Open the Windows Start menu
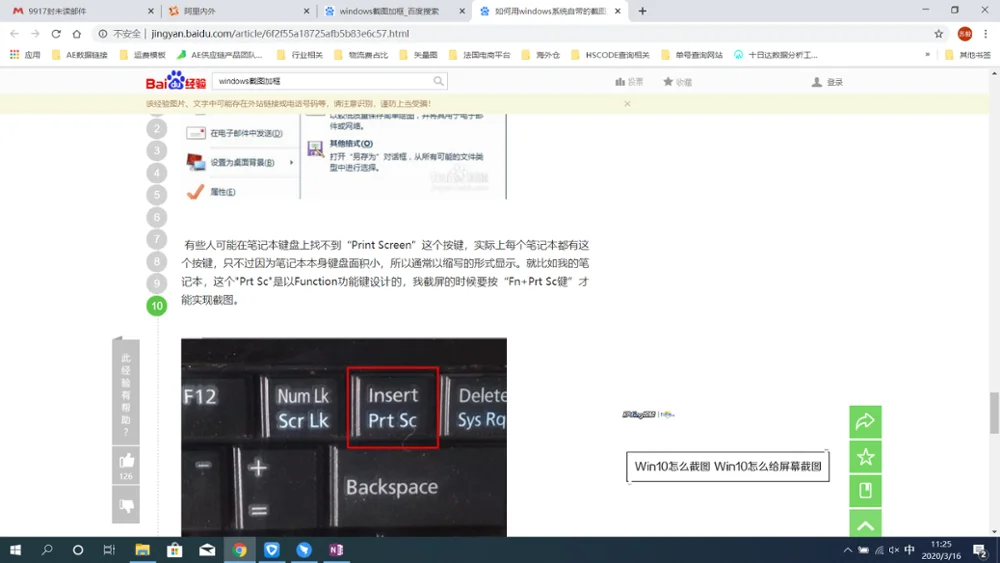This screenshot has width=1000, height=563. [x=15, y=550]
